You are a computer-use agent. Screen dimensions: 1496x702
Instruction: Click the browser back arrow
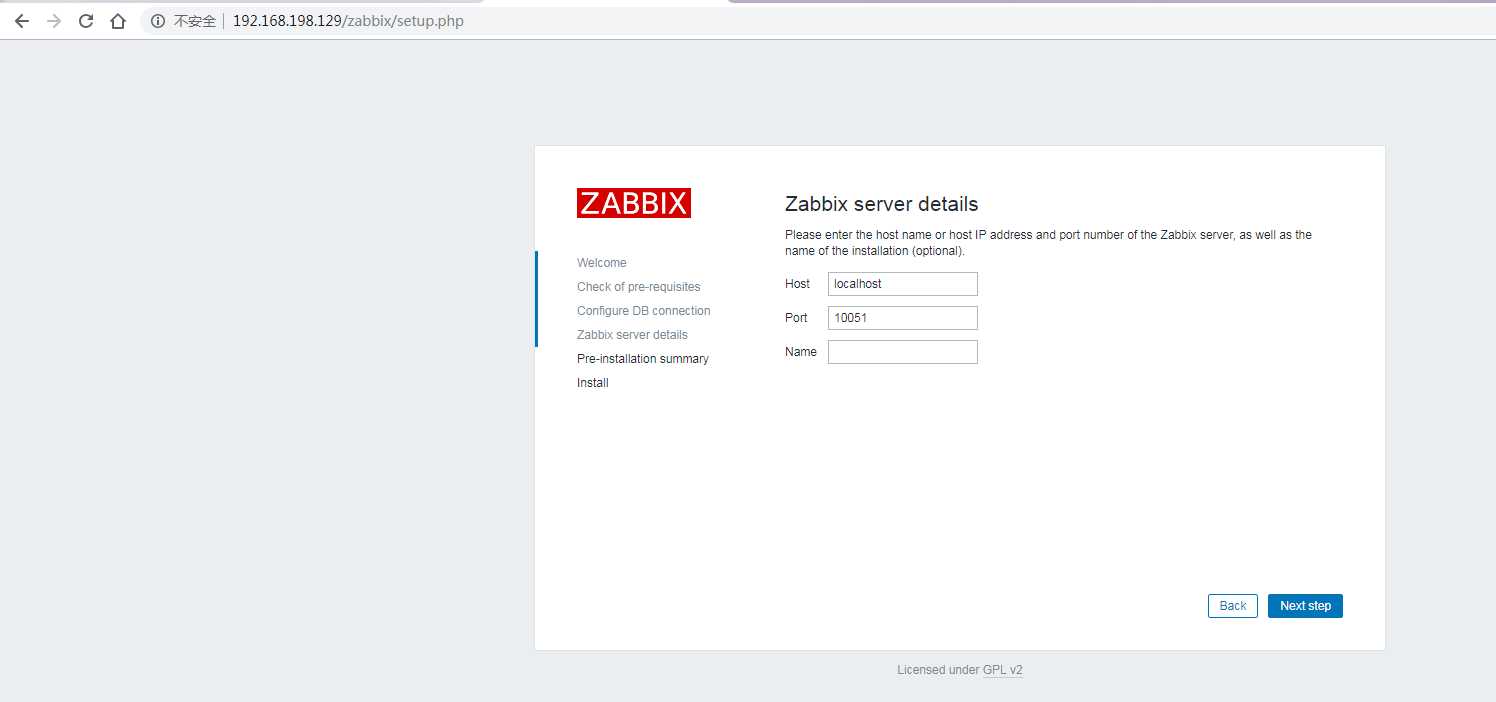click(22, 21)
